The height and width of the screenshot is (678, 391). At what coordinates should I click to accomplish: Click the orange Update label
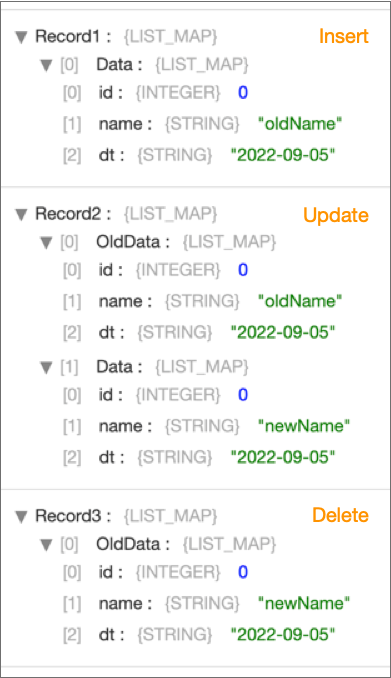(336, 215)
